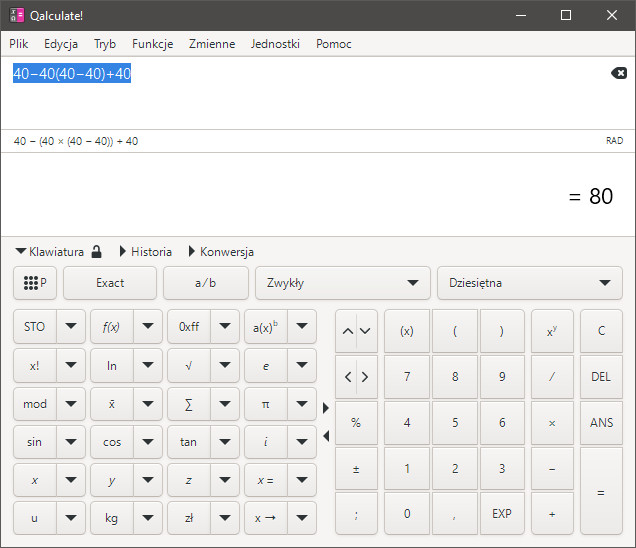Click the x to the power y button
The width and height of the screenshot is (636, 548).
pos(552,331)
